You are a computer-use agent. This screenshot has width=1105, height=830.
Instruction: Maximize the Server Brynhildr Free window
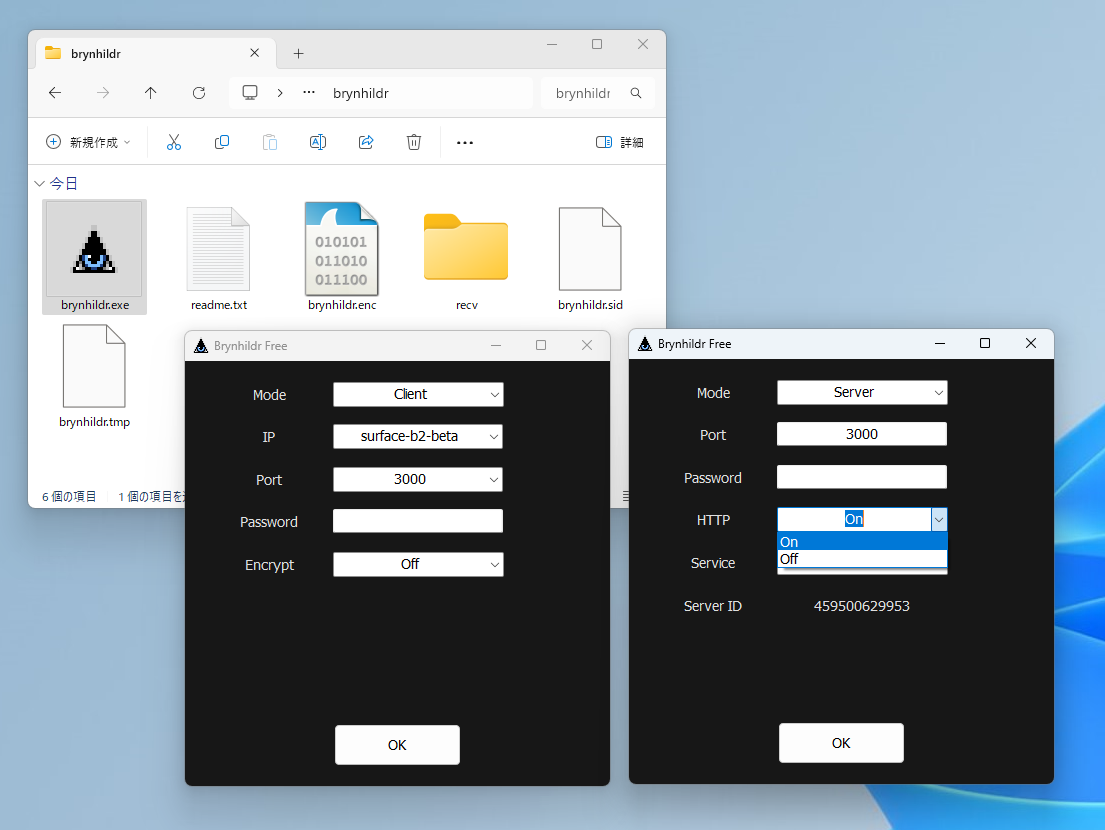point(985,343)
